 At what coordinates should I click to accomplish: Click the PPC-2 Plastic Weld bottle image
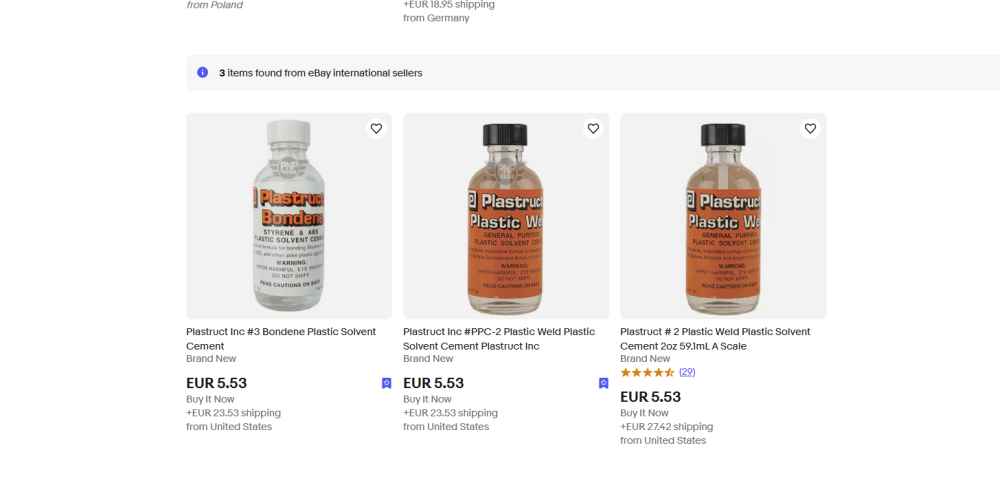[x=506, y=216]
